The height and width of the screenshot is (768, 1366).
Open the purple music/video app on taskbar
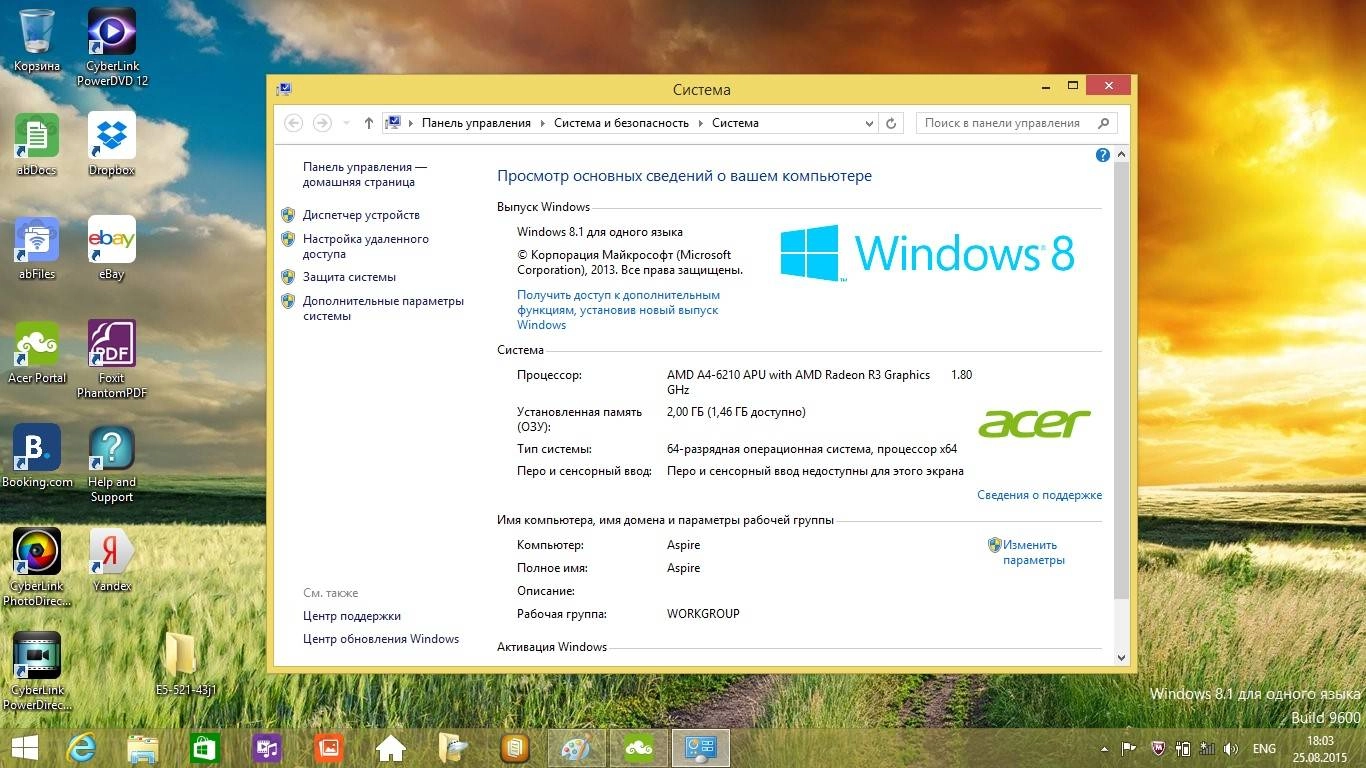[267, 748]
